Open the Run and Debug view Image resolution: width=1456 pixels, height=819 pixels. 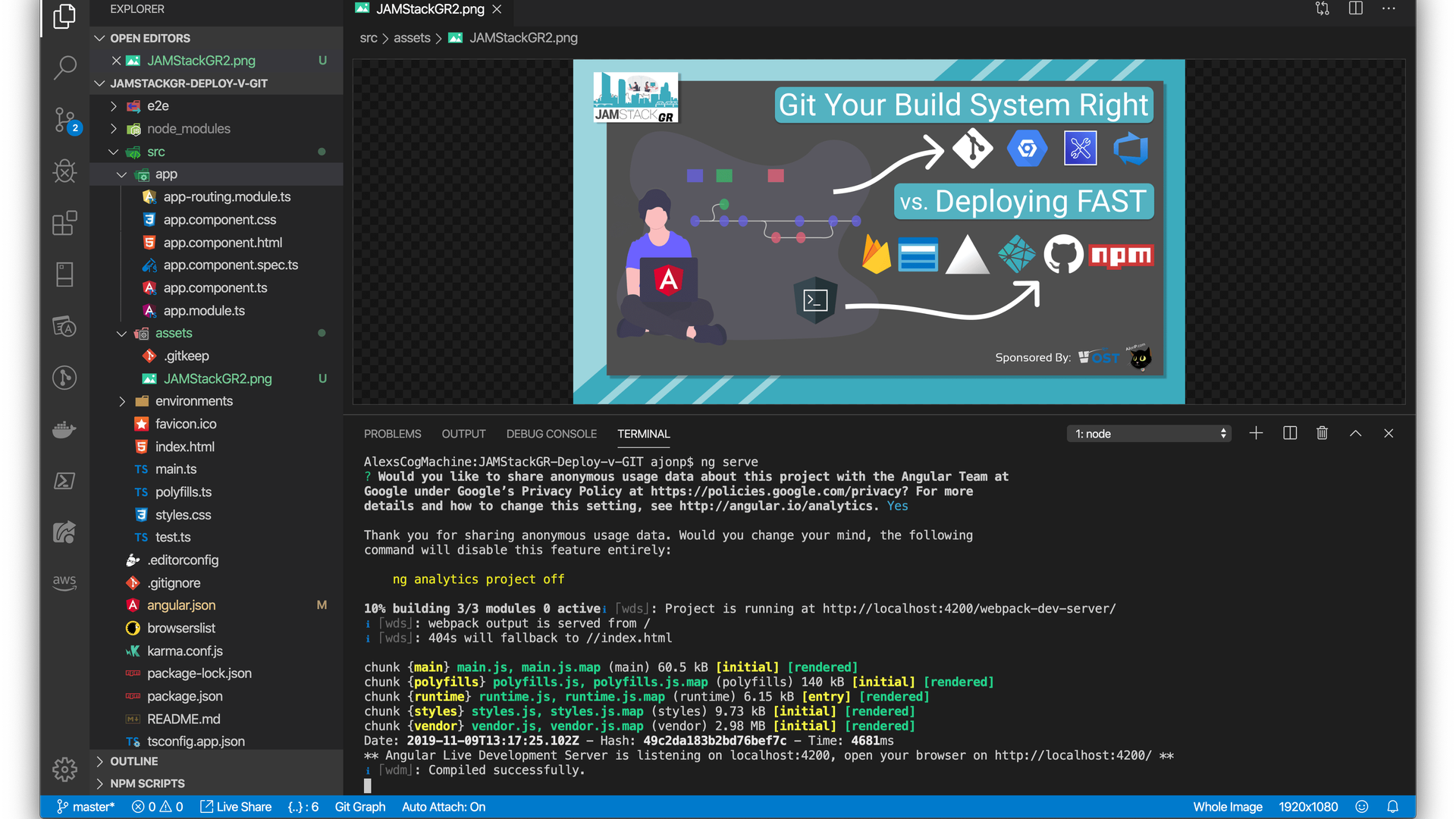coord(65,171)
